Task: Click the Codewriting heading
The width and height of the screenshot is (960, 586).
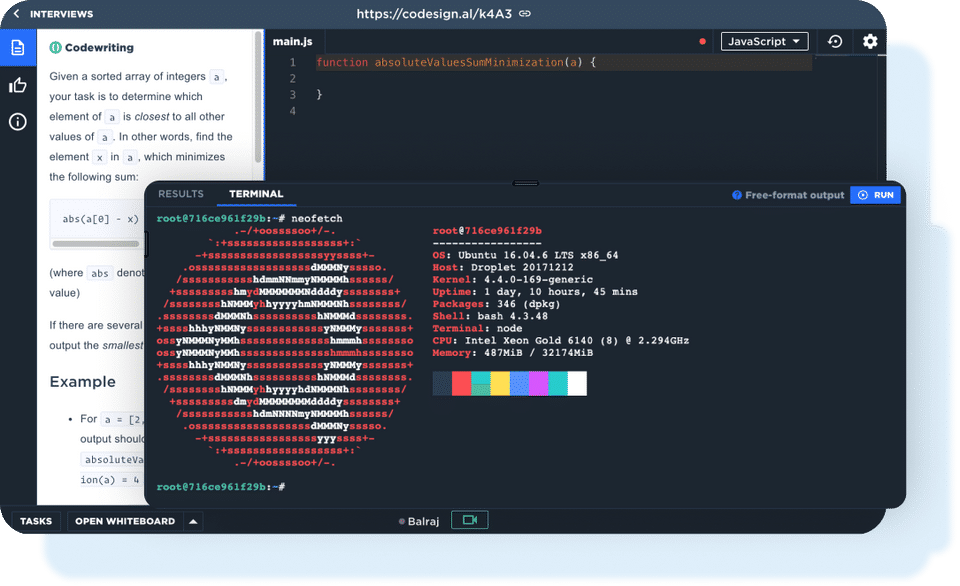Action: (99, 47)
